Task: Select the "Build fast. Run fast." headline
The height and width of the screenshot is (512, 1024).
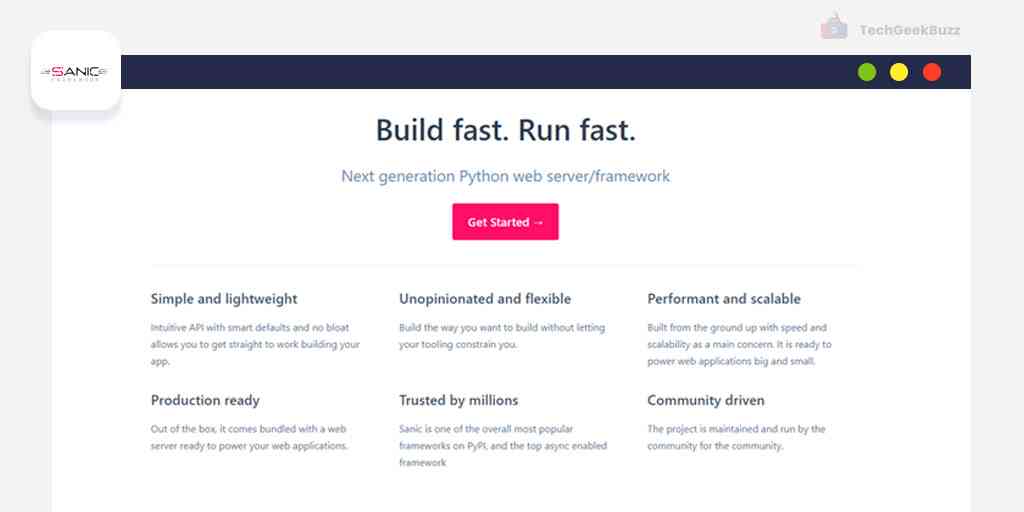Action: 505,130
